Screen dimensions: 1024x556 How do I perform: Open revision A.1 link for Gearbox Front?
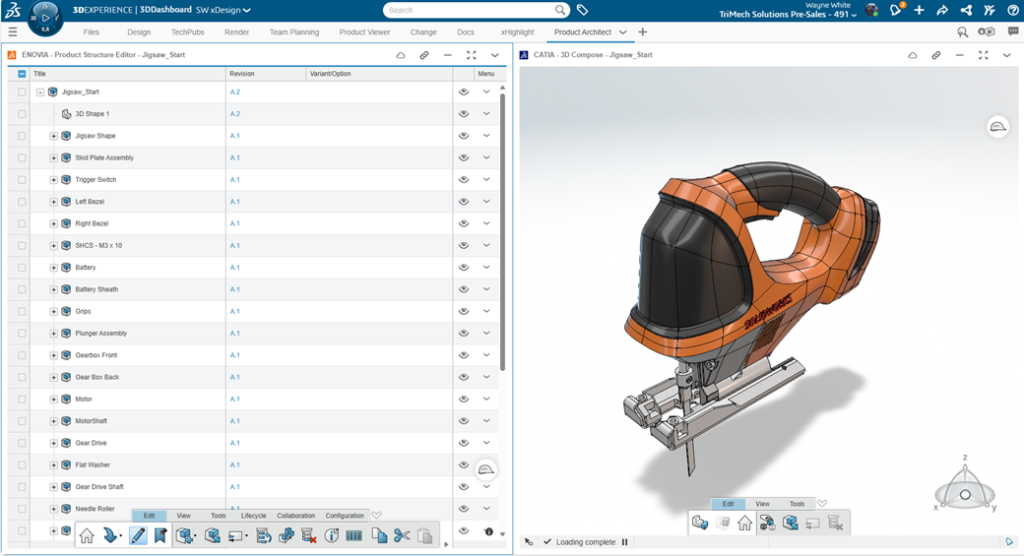coord(235,355)
